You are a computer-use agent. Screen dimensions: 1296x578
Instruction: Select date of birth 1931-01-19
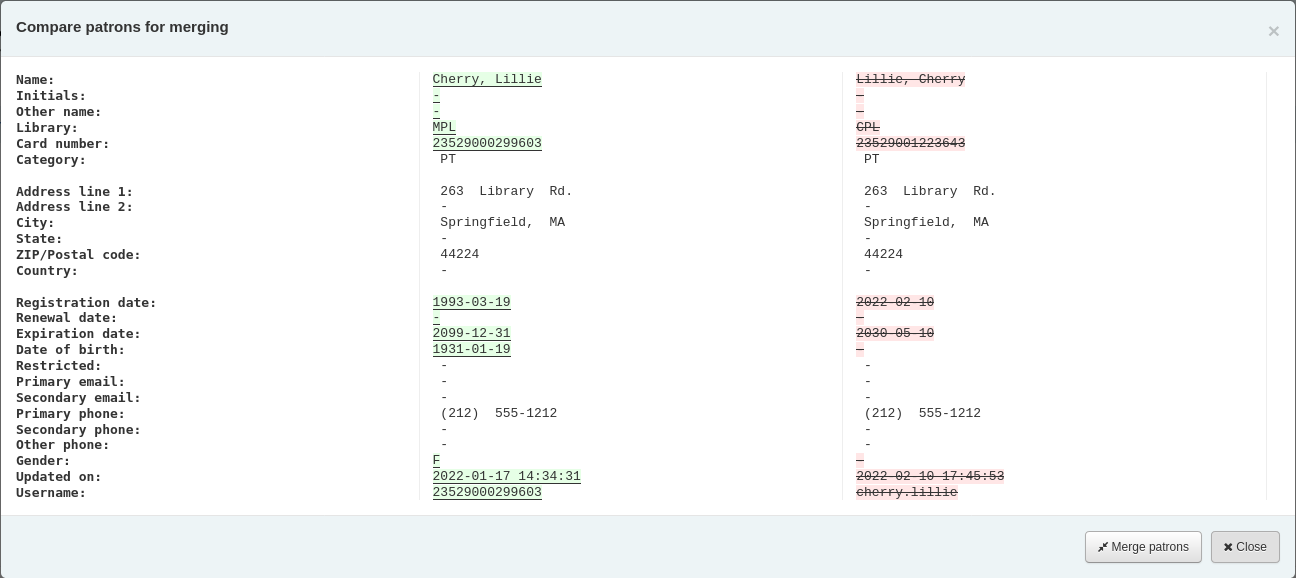(x=471, y=349)
